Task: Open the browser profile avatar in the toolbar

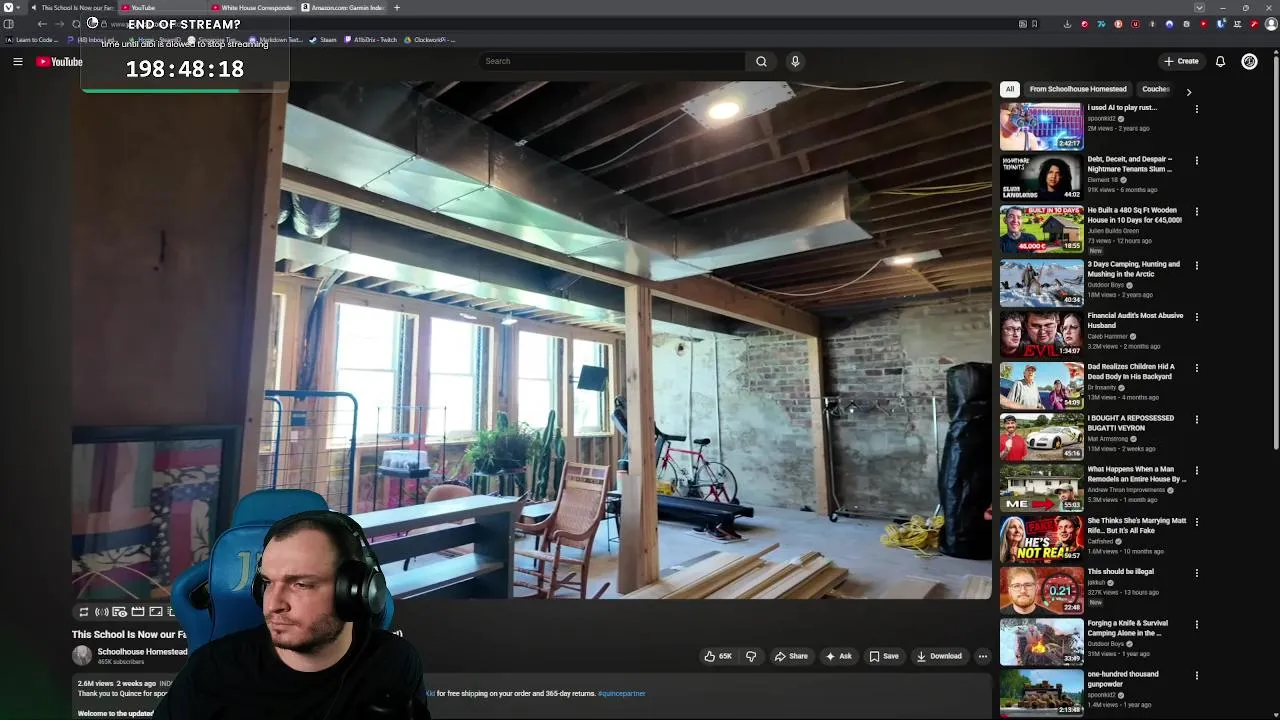Action: pyautogui.click(x=1271, y=24)
